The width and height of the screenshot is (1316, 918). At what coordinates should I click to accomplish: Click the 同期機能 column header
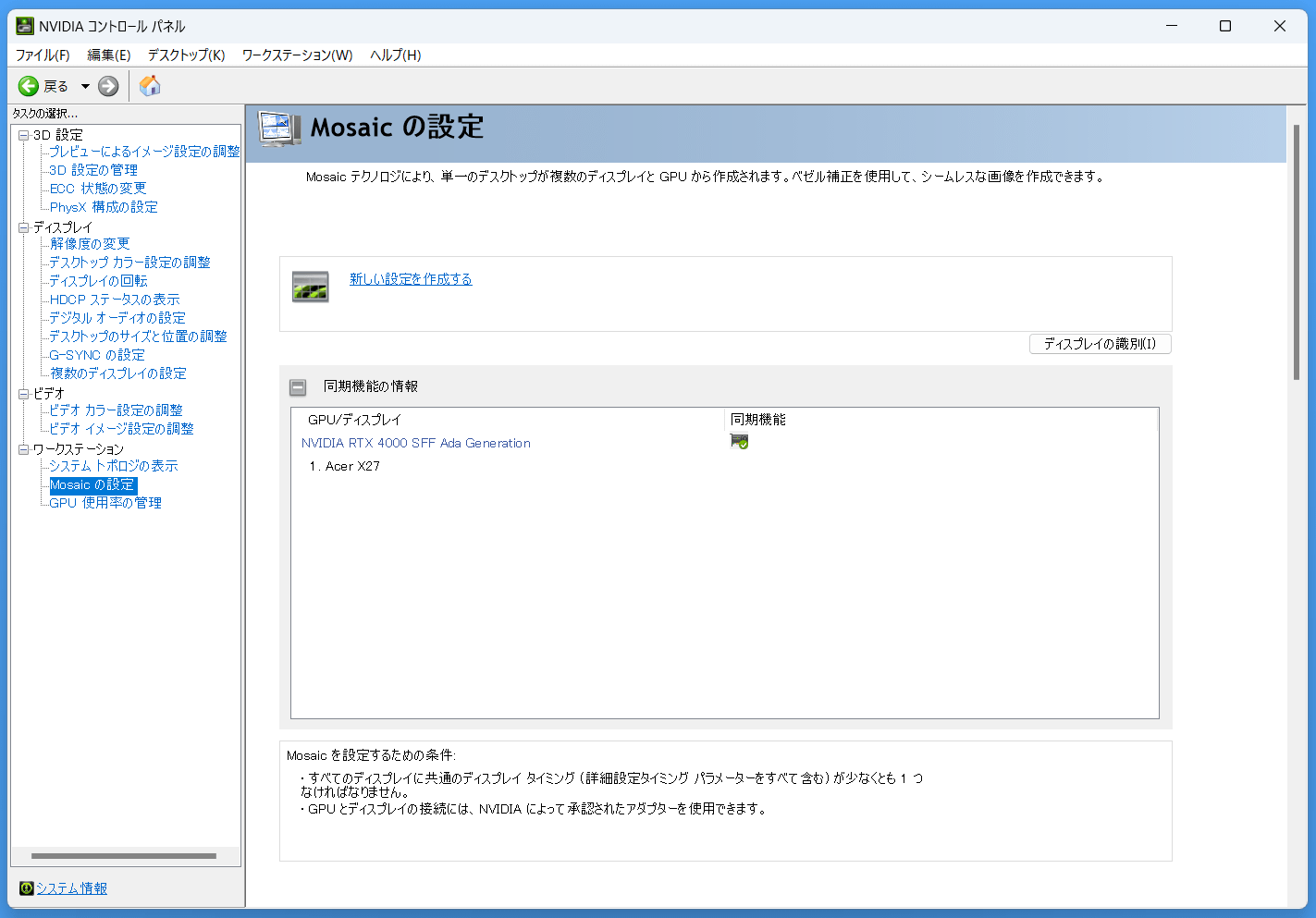pos(941,420)
